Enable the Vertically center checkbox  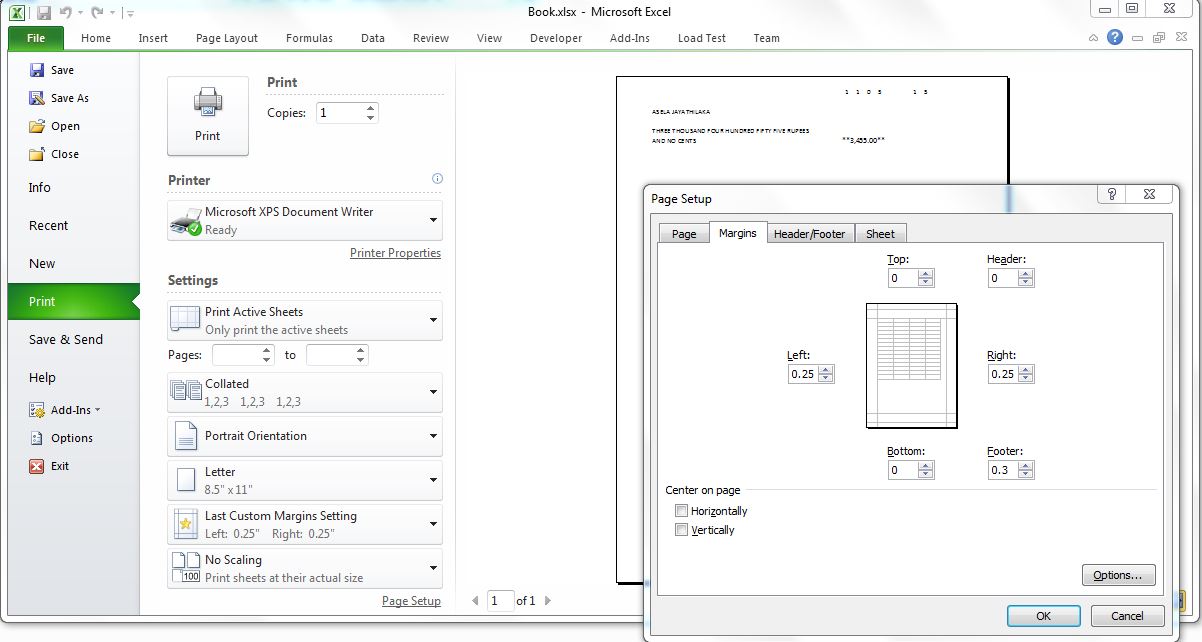pos(682,530)
